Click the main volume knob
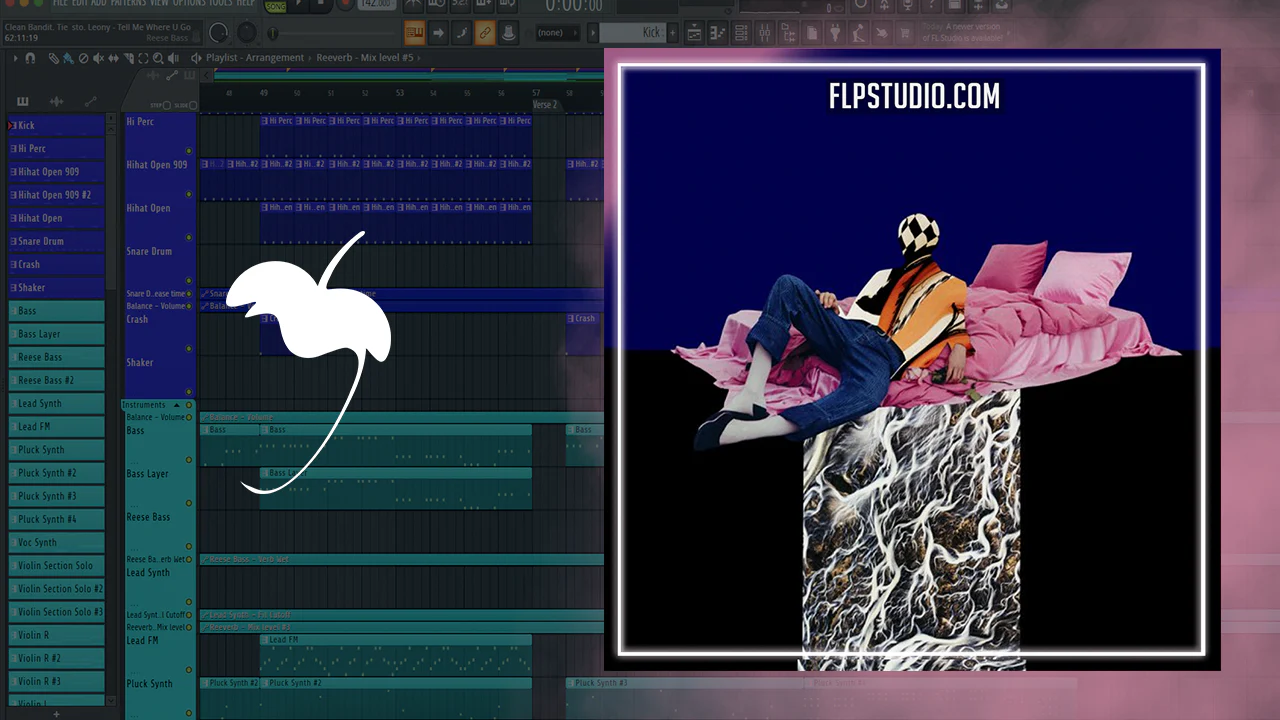This screenshot has width=1280, height=720. tap(218, 33)
